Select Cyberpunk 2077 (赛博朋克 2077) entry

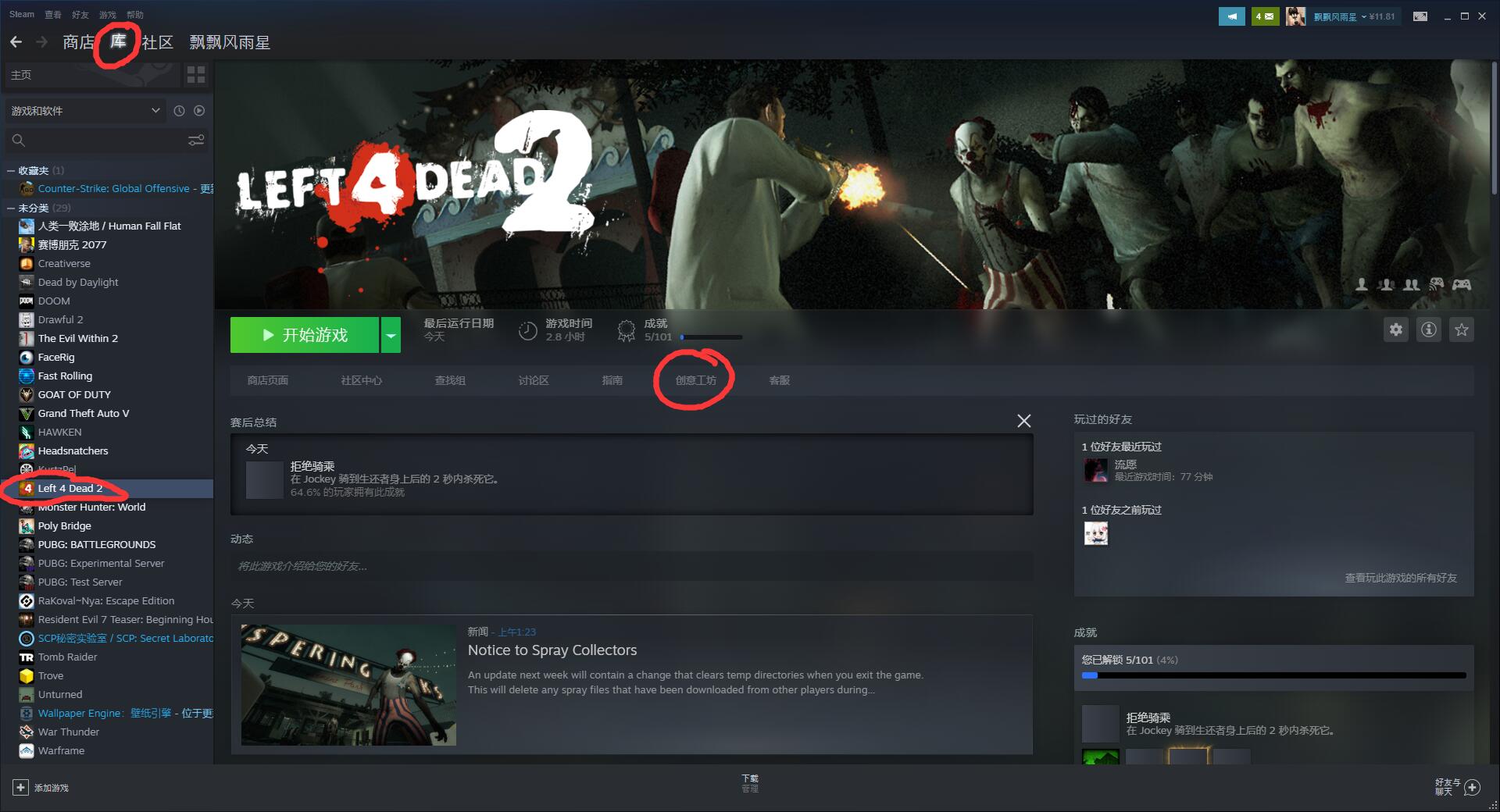point(107,244)
